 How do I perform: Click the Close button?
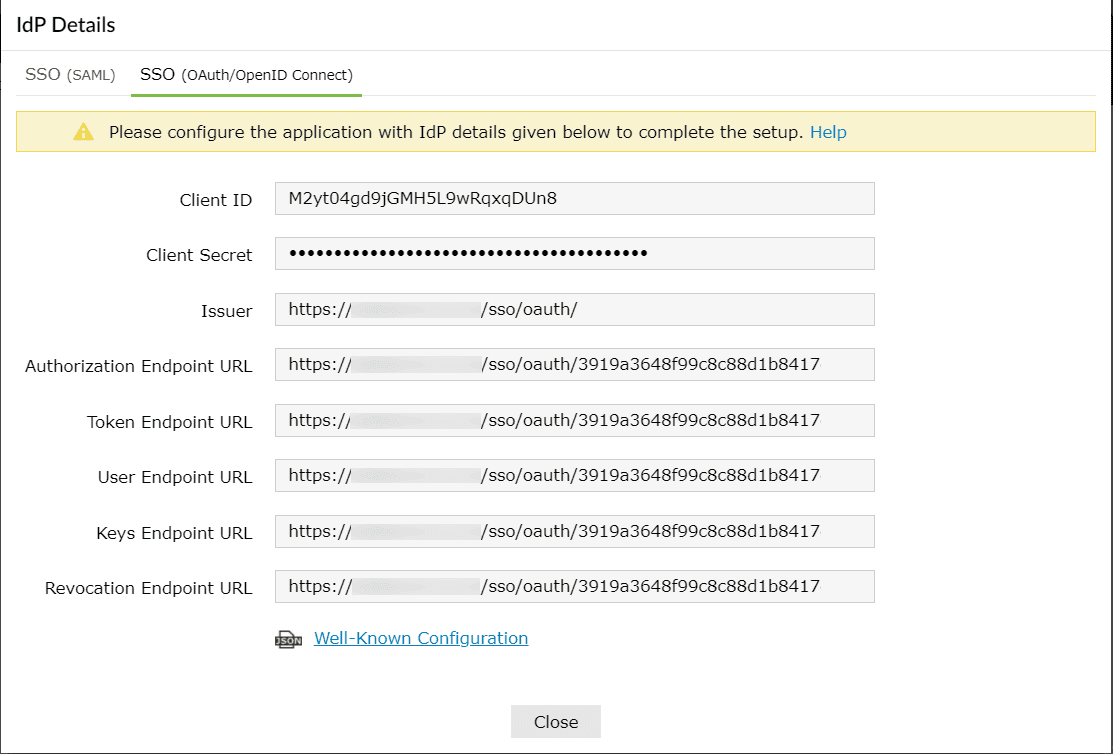point(555,721)
